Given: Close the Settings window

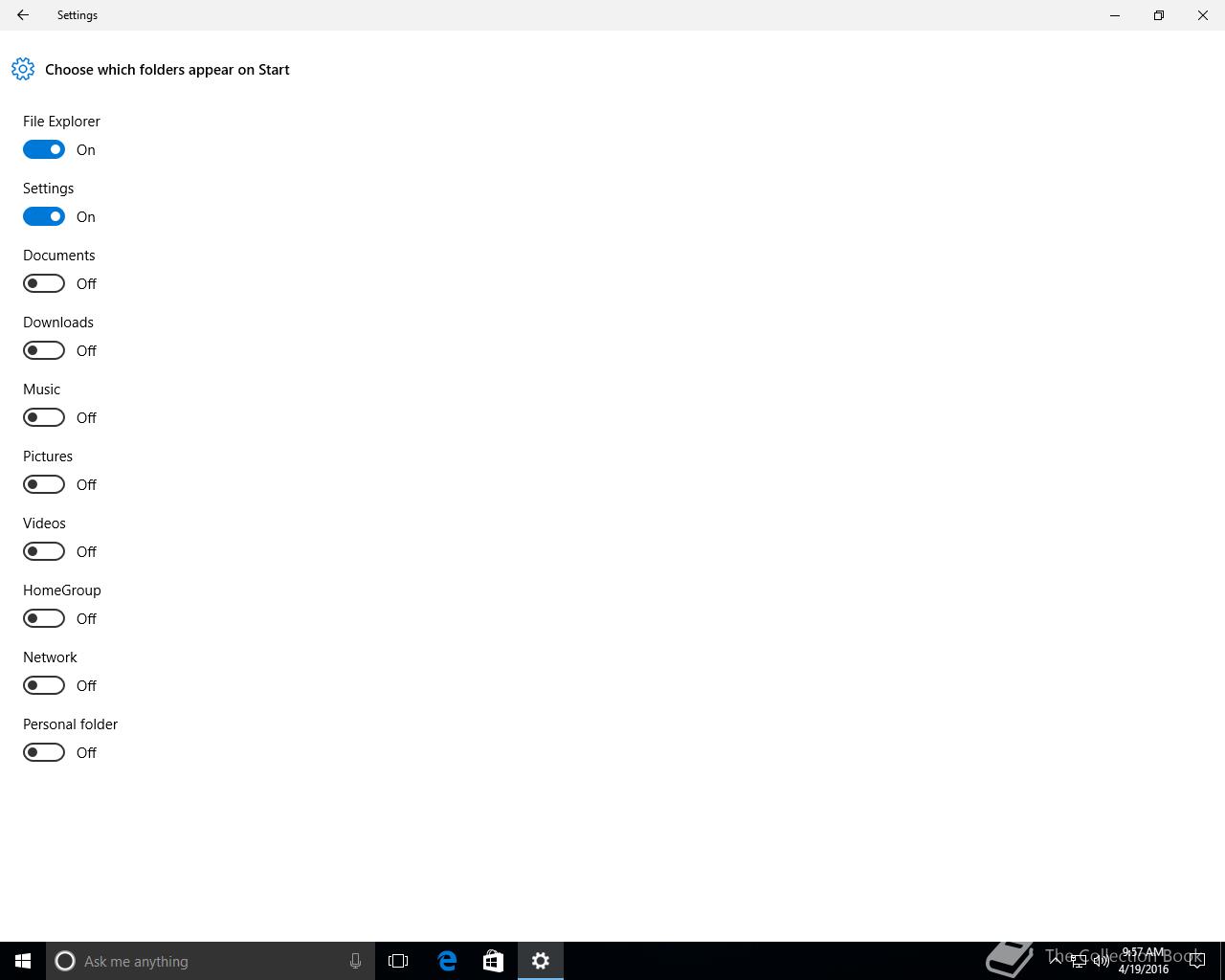Looking at the screenshot, I should (1203, 15).
